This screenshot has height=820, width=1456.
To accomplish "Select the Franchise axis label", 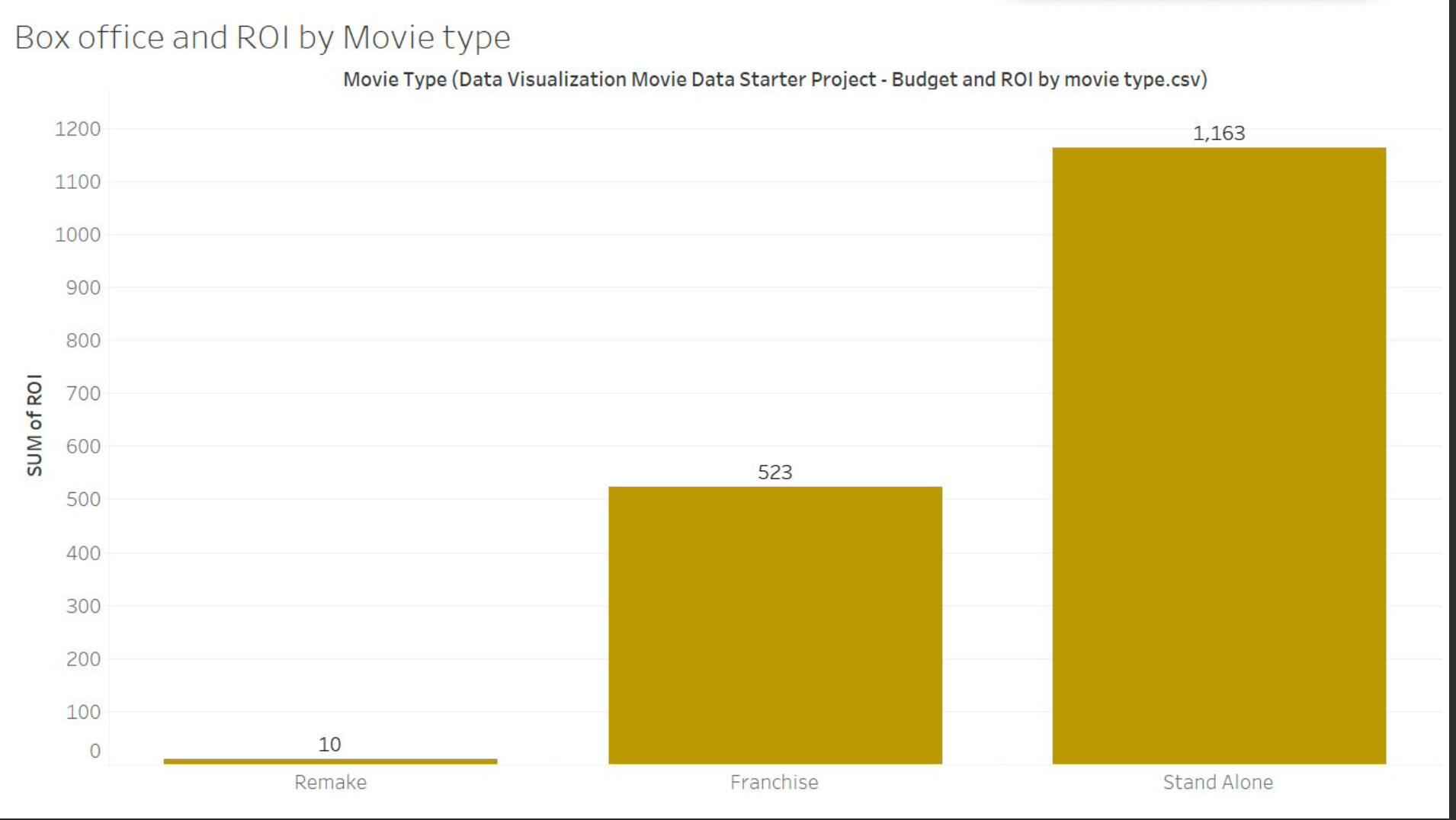I will pos(774,783).
